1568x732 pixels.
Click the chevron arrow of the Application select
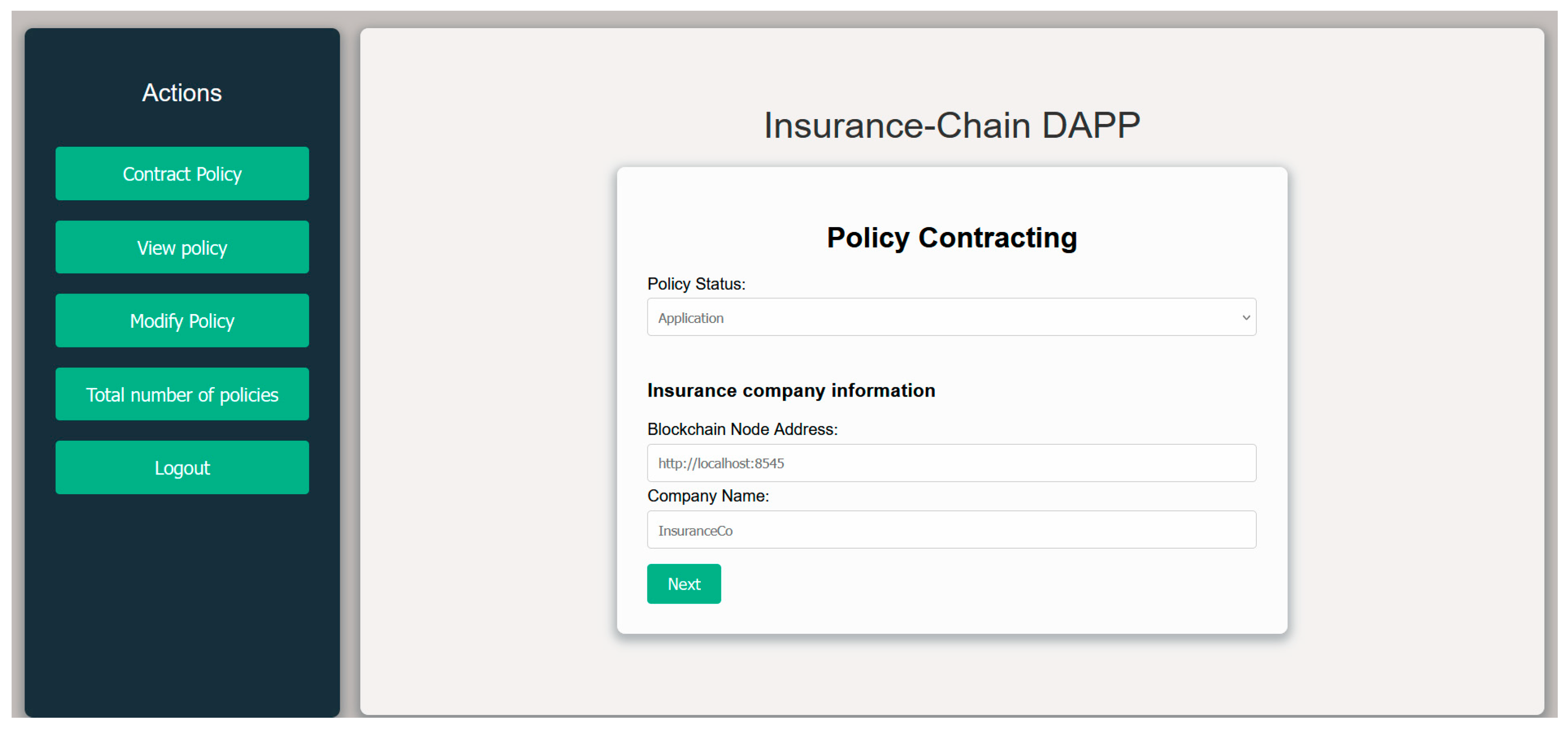(1246, 317)
